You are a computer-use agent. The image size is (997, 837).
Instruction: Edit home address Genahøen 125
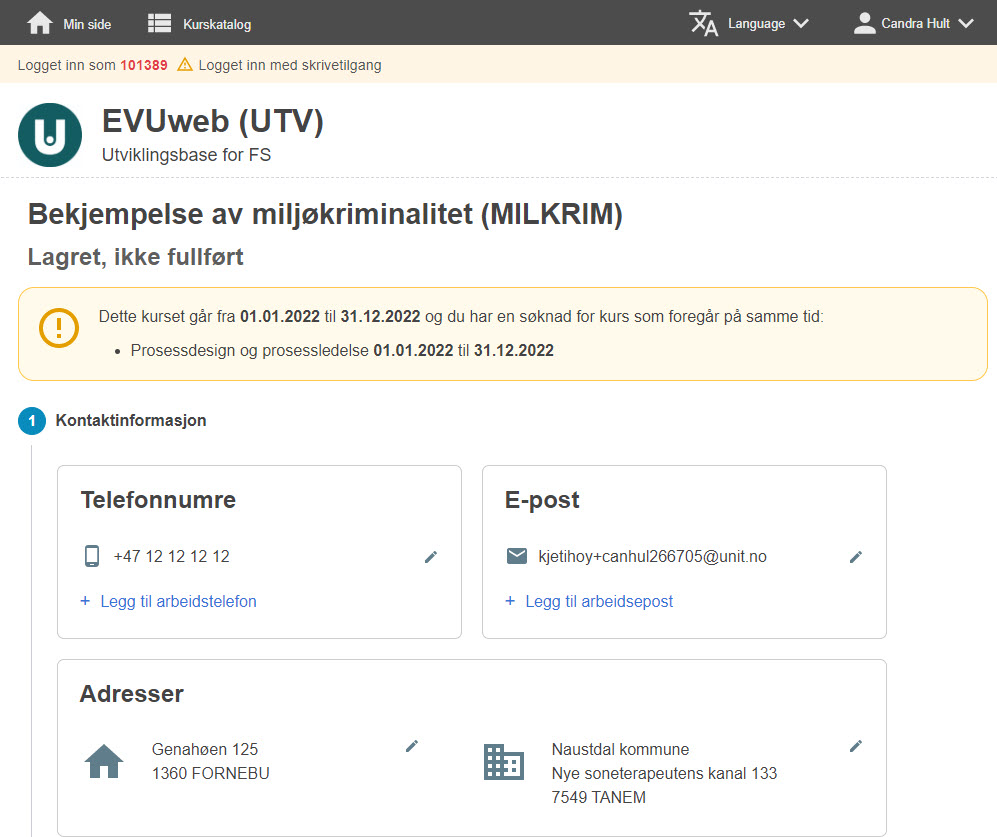(412, 746)
